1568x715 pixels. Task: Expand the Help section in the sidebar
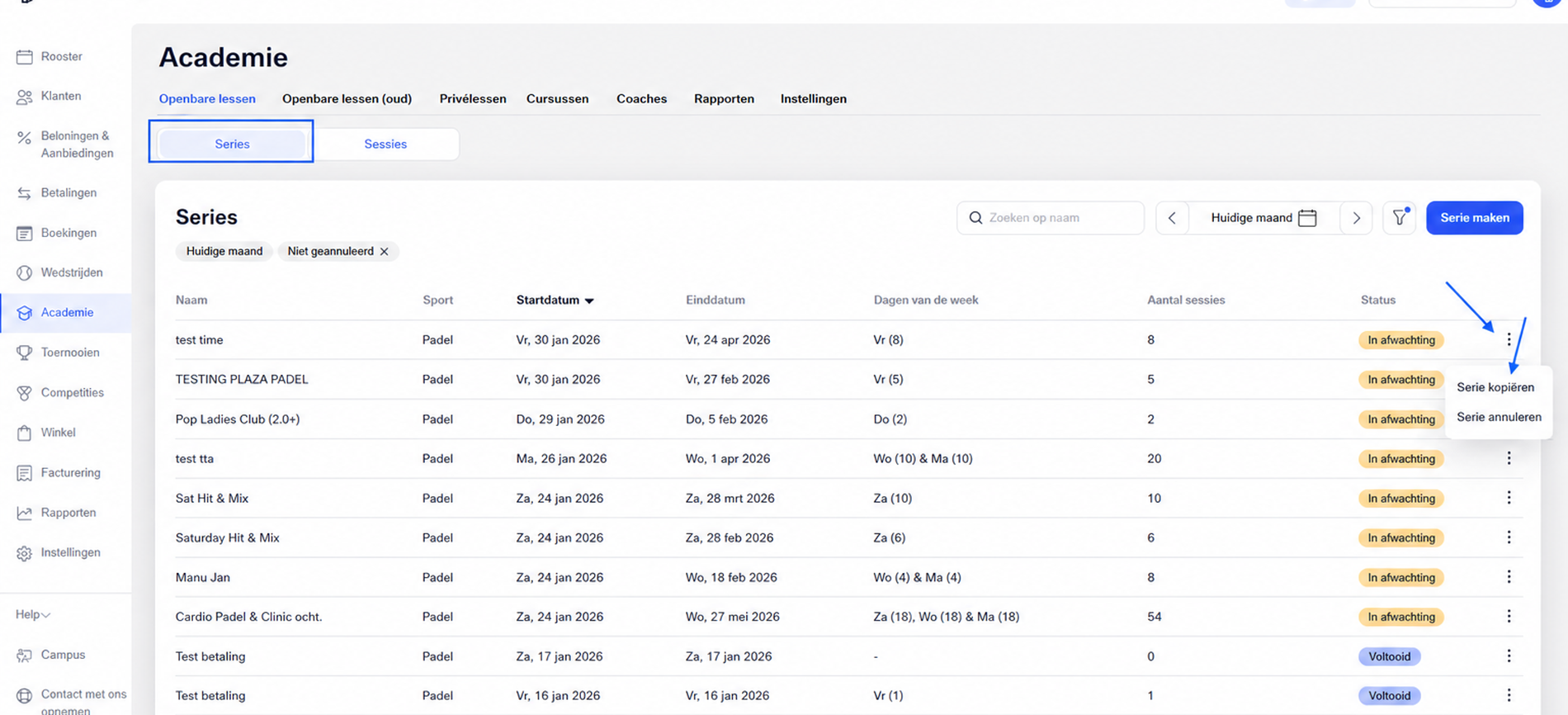click(x=33, y=615)
